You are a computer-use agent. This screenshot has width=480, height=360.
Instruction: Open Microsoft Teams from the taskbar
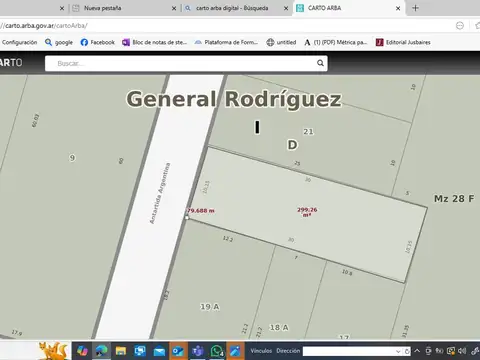click(198, 351)
